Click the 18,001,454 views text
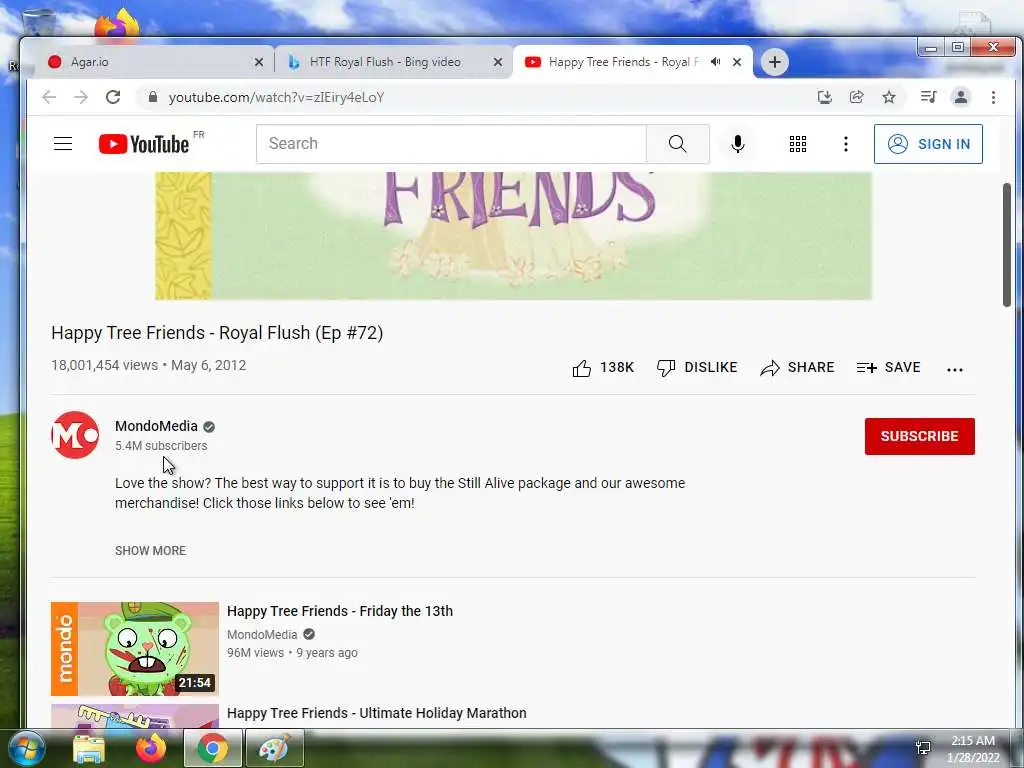1024x768 pixels. tap(104, 366)
